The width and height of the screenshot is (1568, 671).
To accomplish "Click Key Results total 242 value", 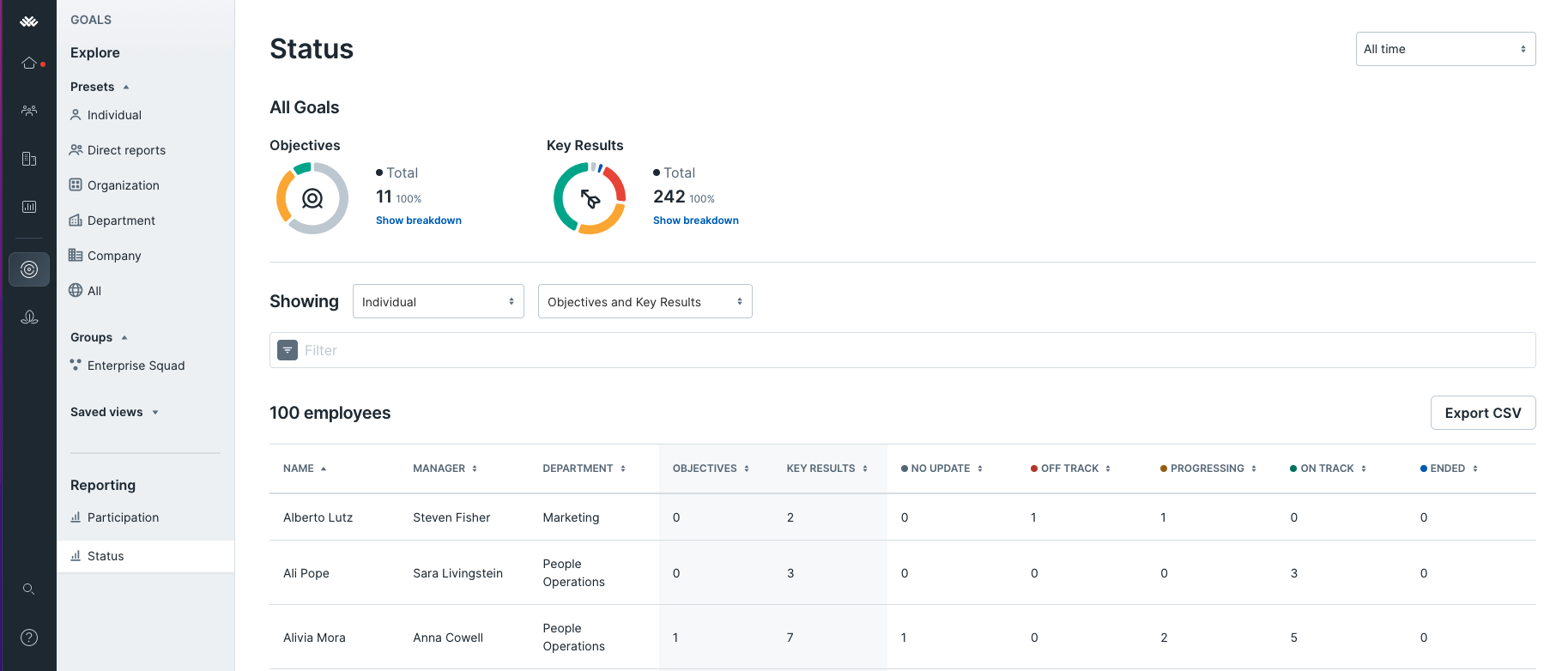I will [669, 196].
